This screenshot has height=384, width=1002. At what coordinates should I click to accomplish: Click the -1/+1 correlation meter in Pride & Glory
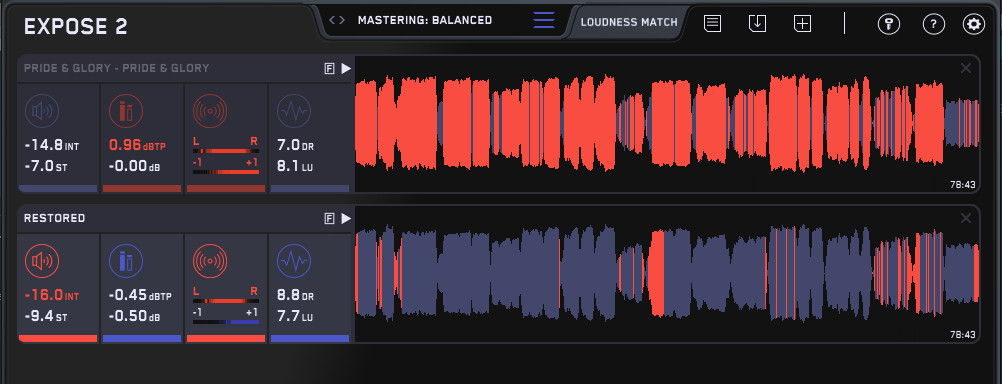click(x=226, y=172)
